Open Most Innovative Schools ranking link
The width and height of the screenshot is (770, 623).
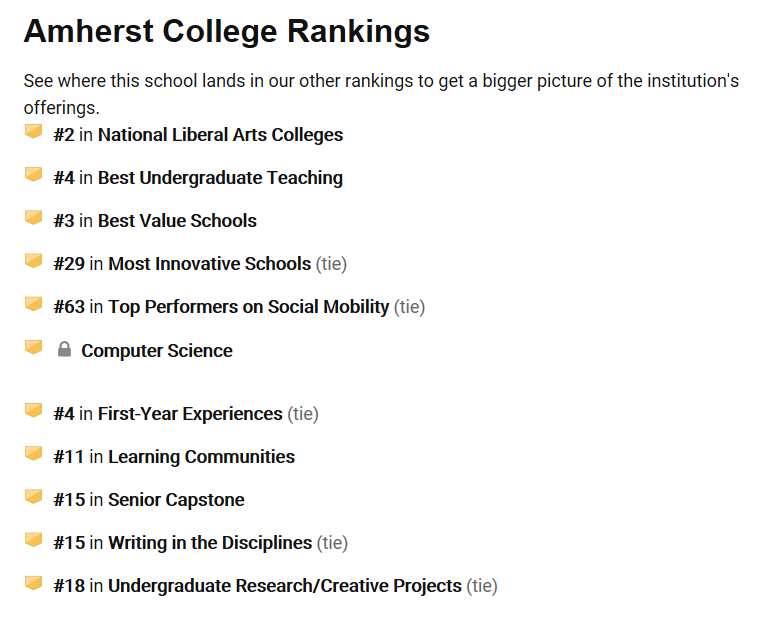pyautogui.click(x=209, y=264)
